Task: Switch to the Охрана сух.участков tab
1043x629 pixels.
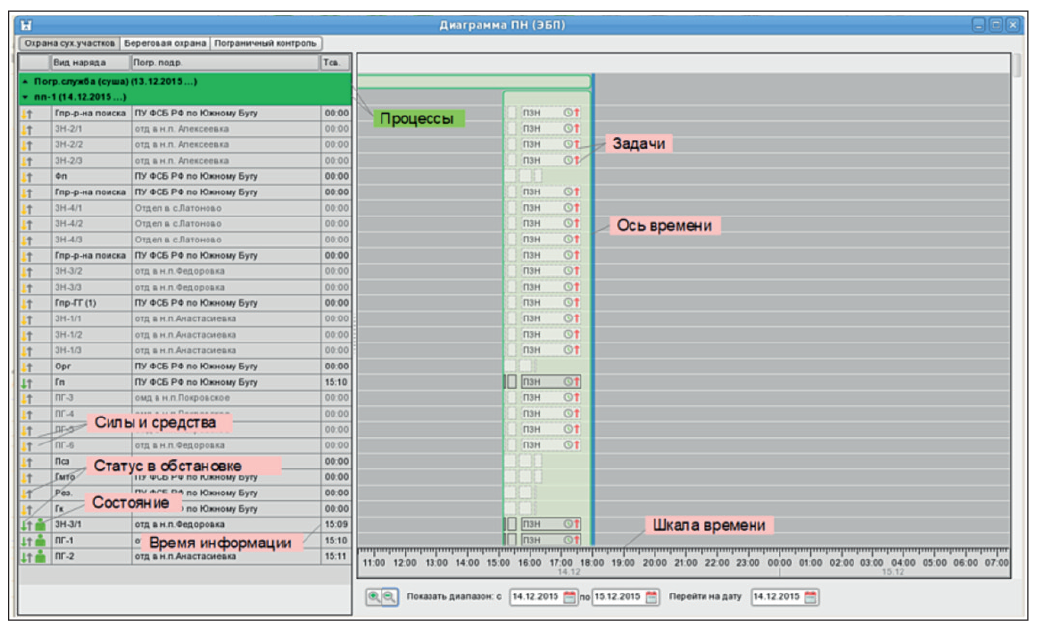Action: pos(70,43)
